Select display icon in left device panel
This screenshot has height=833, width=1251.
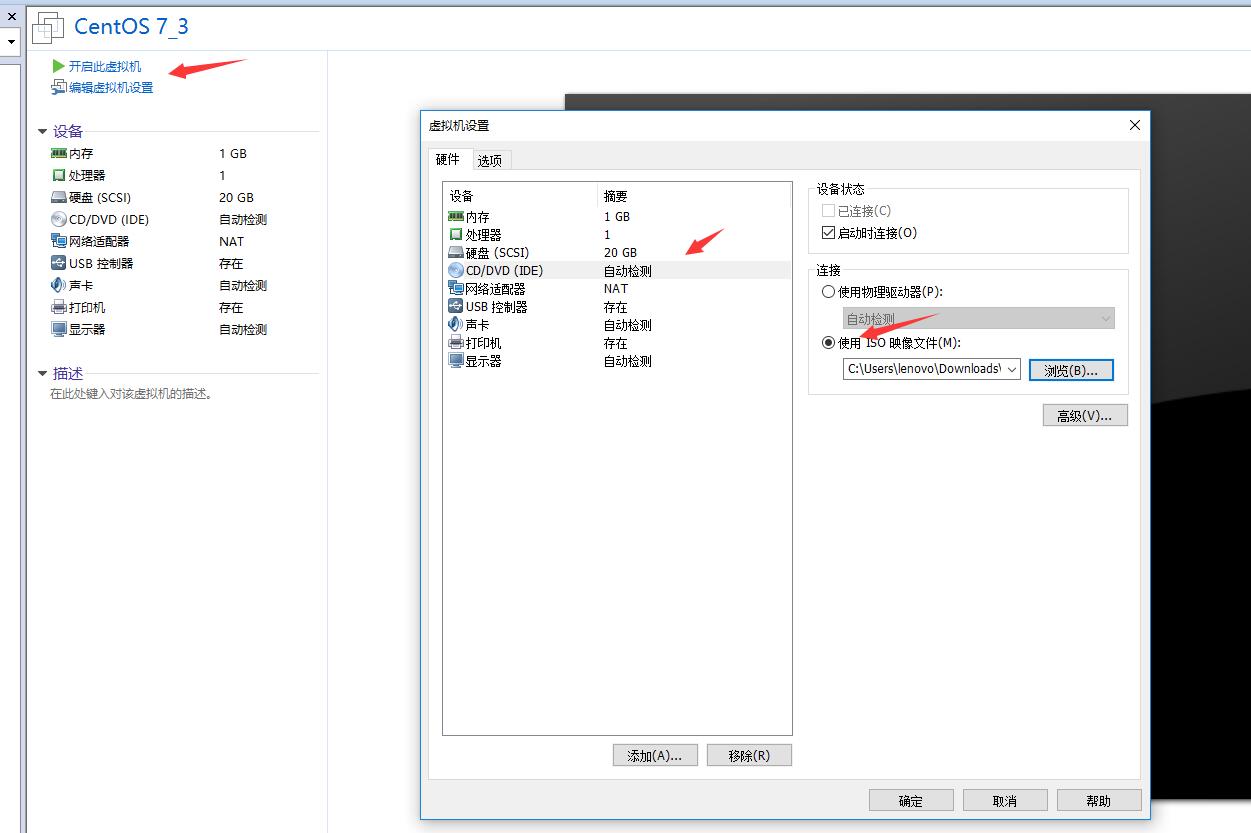point(59,329)
